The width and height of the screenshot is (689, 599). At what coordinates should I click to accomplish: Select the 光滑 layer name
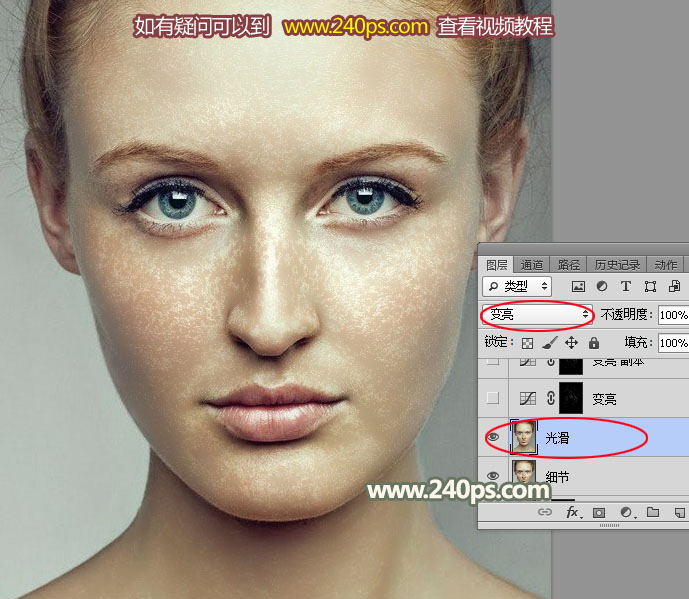tap(557, 438)
